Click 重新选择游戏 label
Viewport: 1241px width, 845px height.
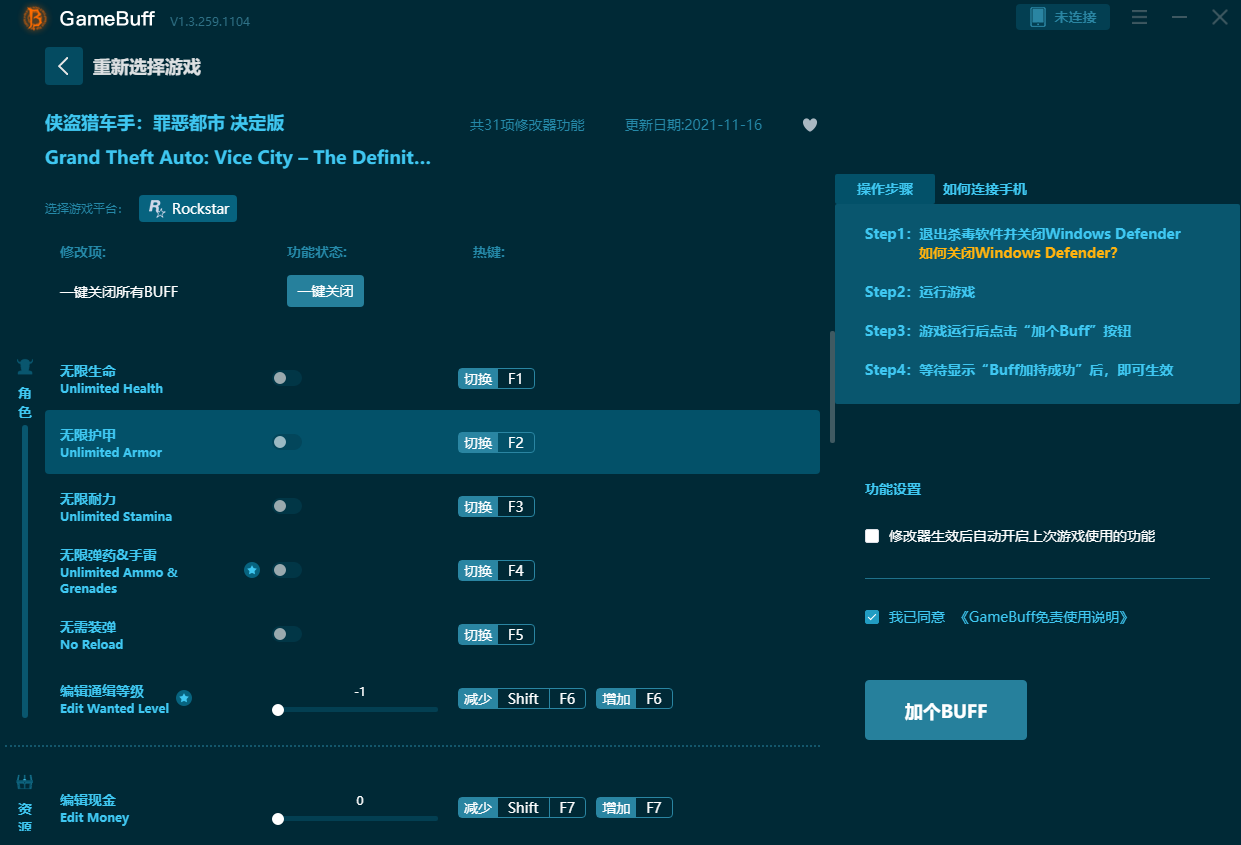(x=147, y=67)
